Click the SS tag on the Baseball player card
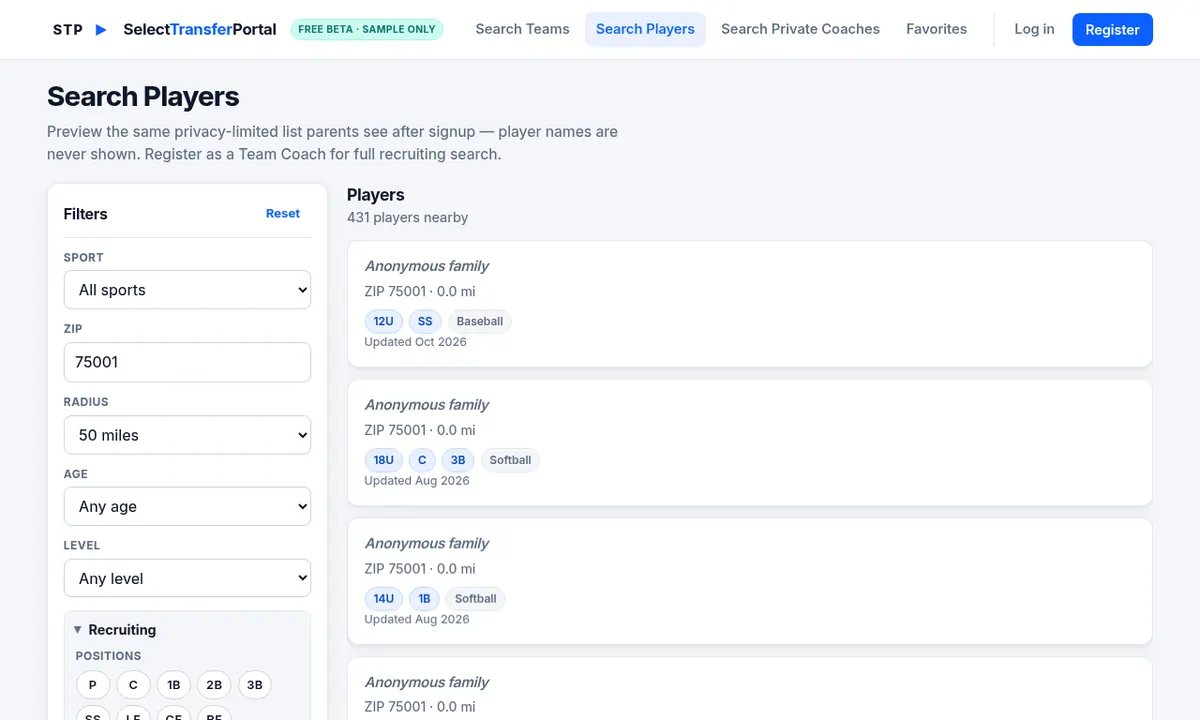The image size is (1200, 720). tap(425, 321)
